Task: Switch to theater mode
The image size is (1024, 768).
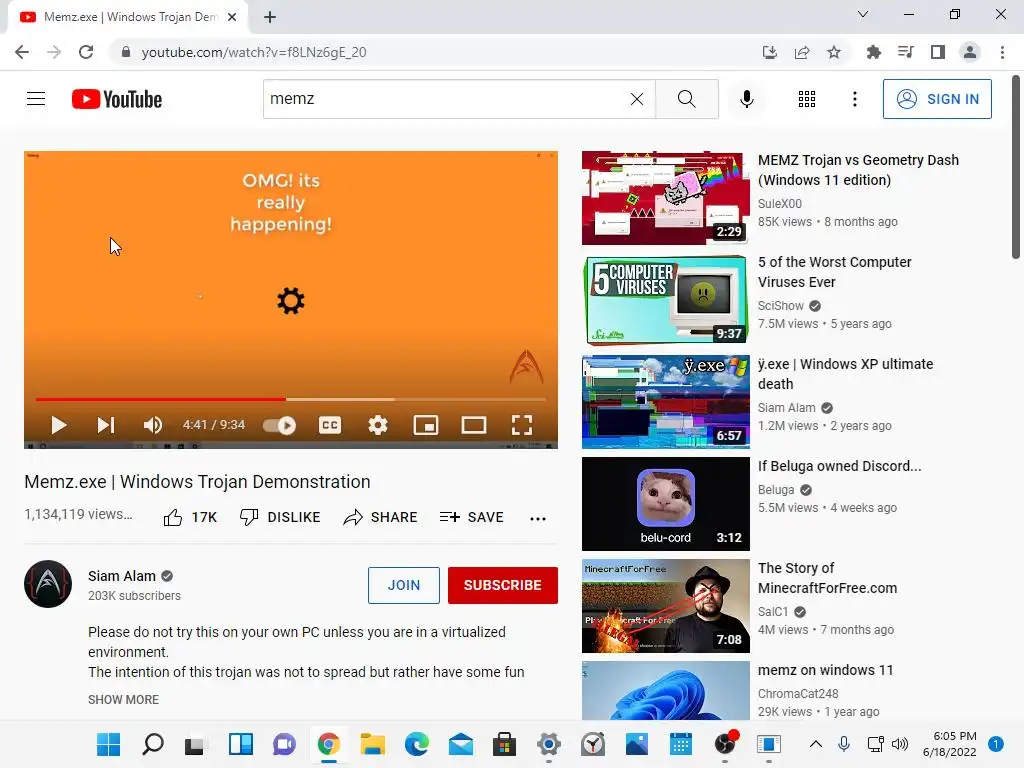Action: coord(473,425)
